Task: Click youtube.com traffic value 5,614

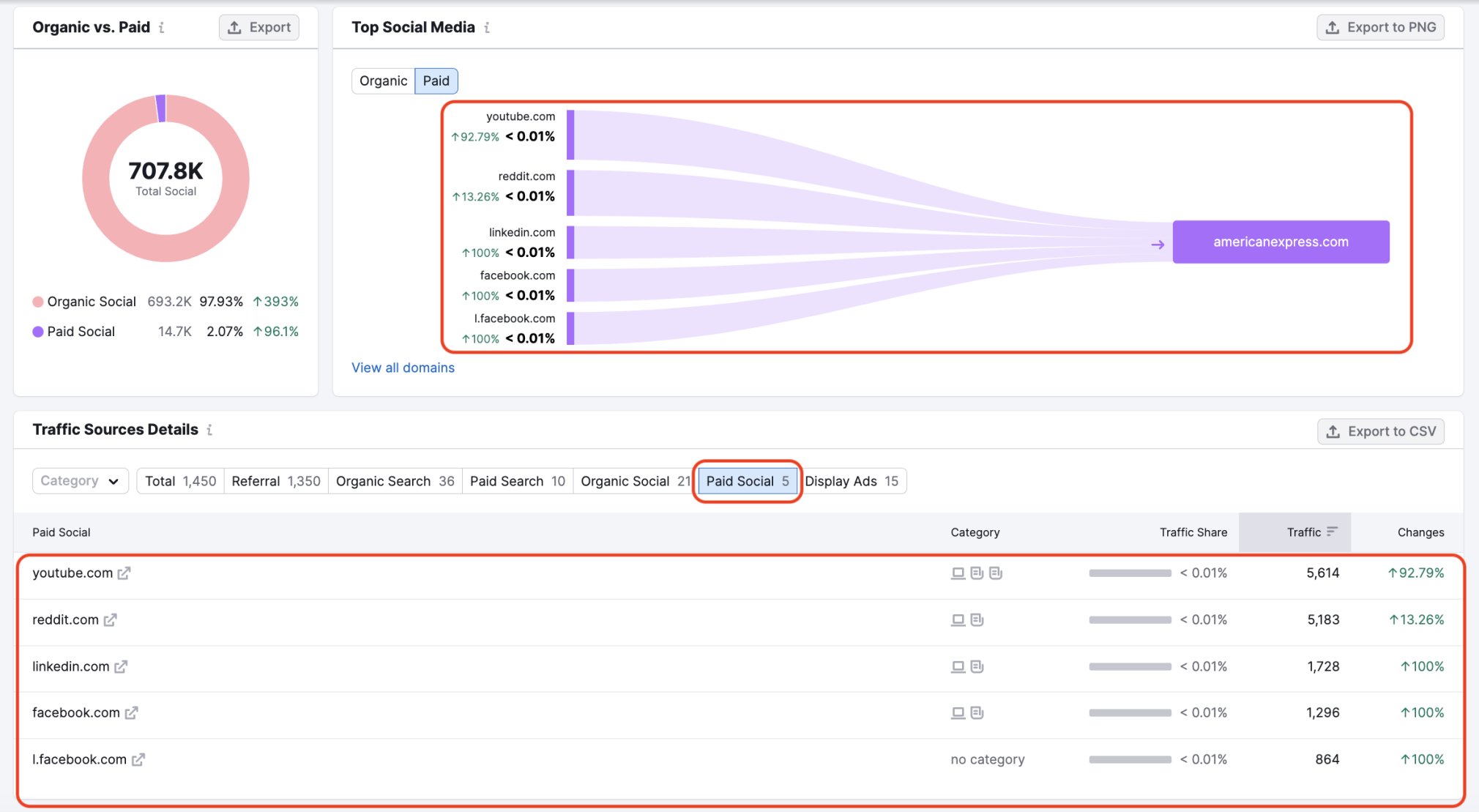Action: click(1322, 573)
